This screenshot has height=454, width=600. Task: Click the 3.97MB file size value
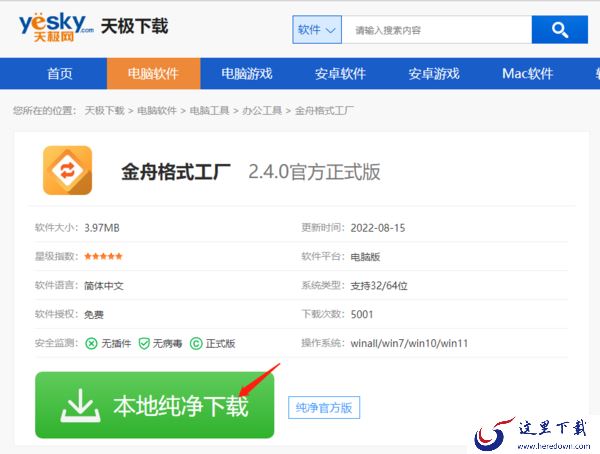[x=102, y=228]
